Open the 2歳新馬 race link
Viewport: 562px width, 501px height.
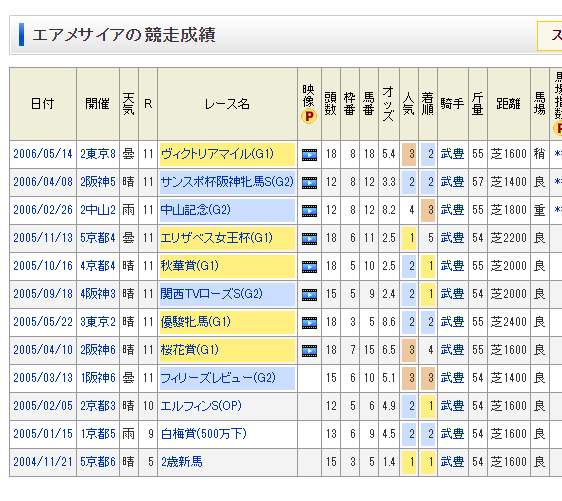[181, 462]
